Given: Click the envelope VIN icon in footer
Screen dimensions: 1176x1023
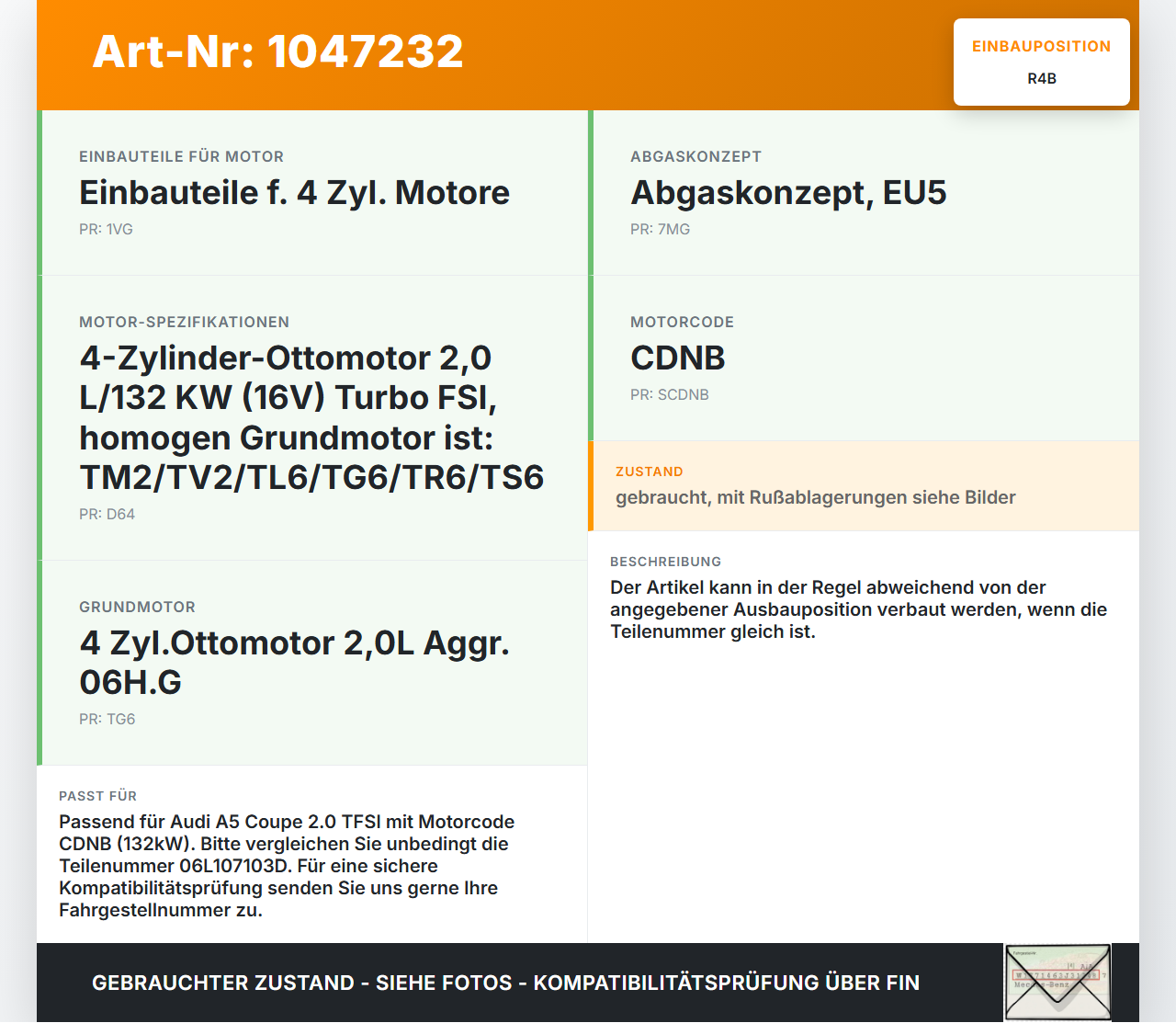Looking at the screenshot, I should [1057, 982].
